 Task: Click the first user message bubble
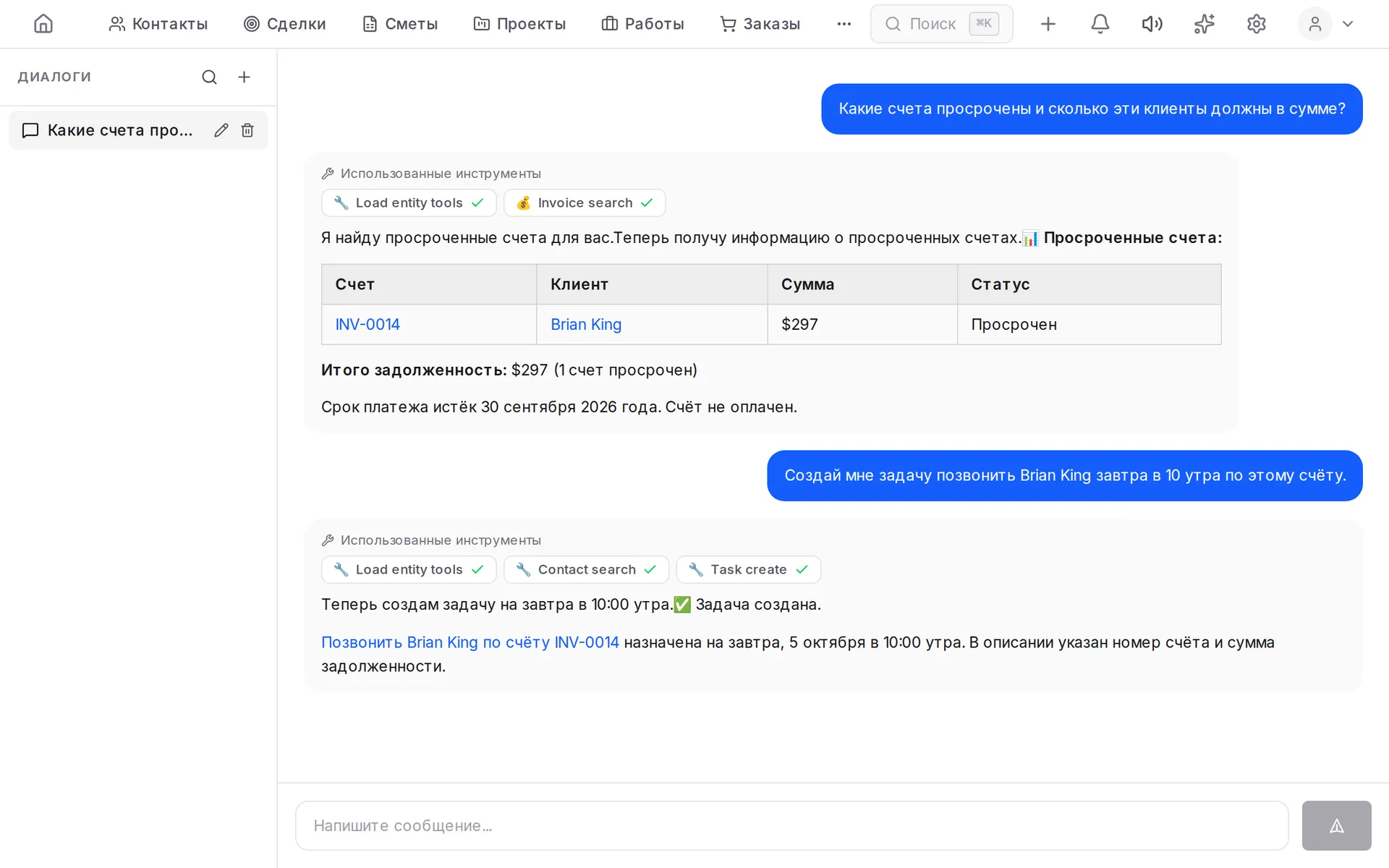(x=1092, y=109)
